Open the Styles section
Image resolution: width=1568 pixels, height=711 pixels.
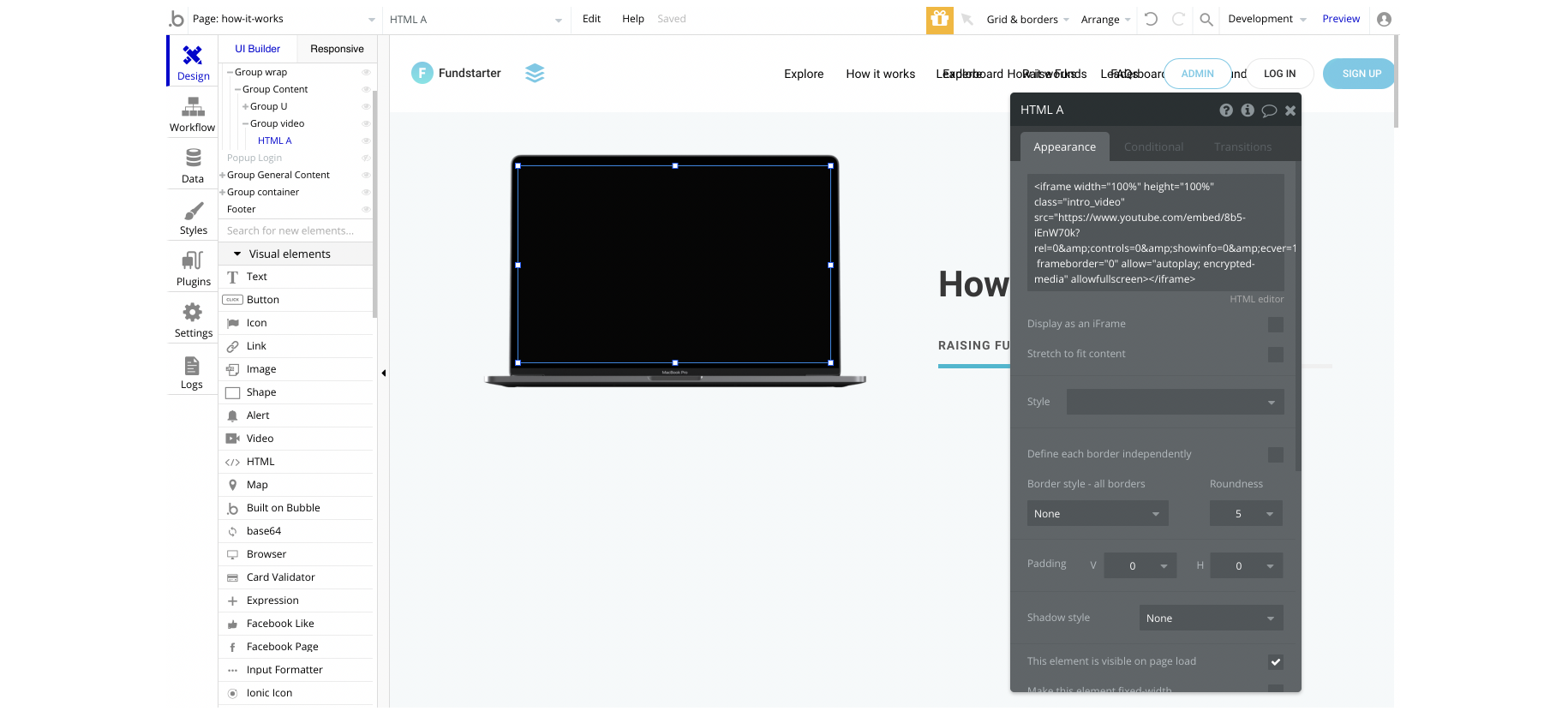coord(193,217)
